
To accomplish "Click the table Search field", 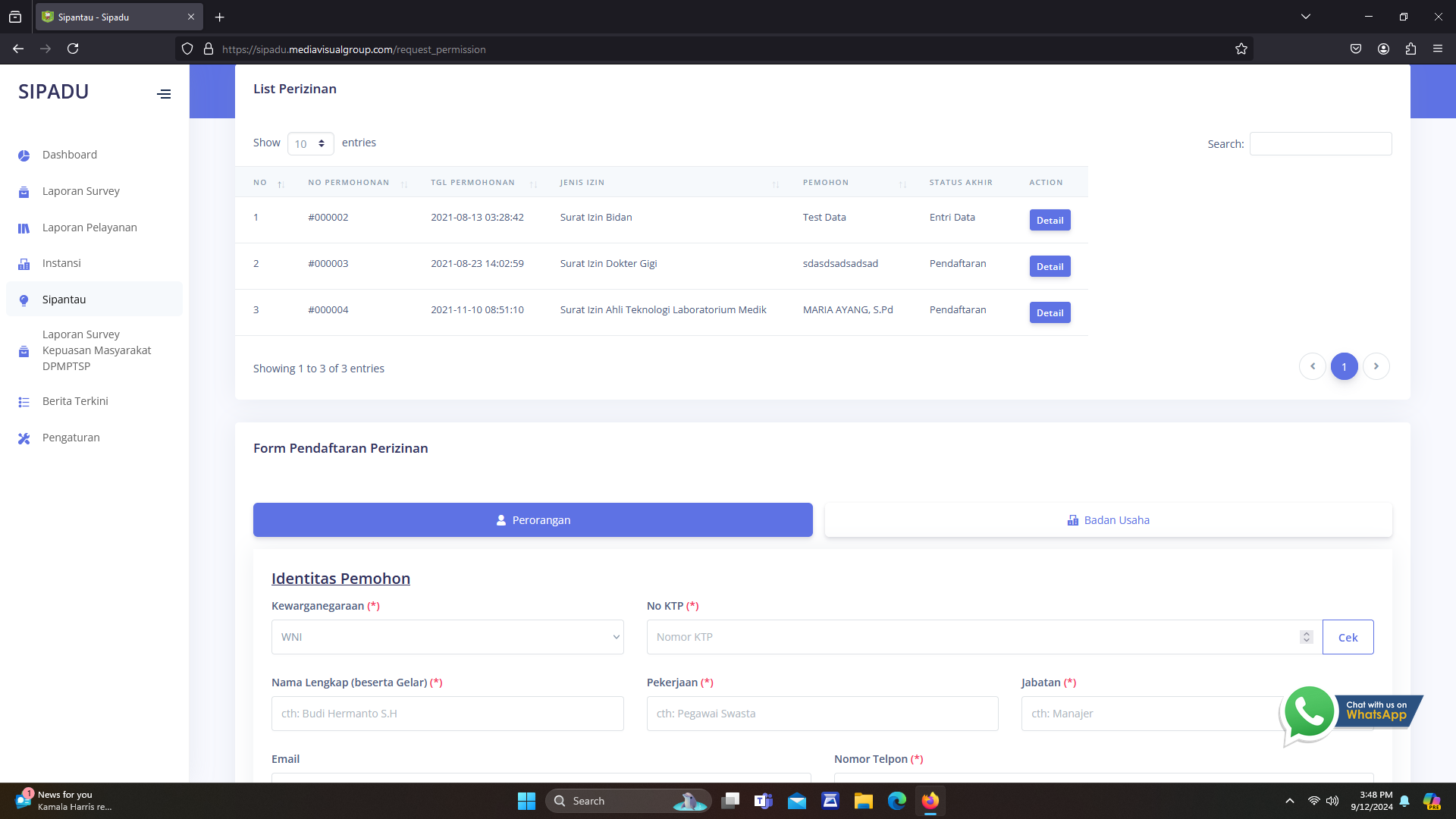I will 1320,143.
